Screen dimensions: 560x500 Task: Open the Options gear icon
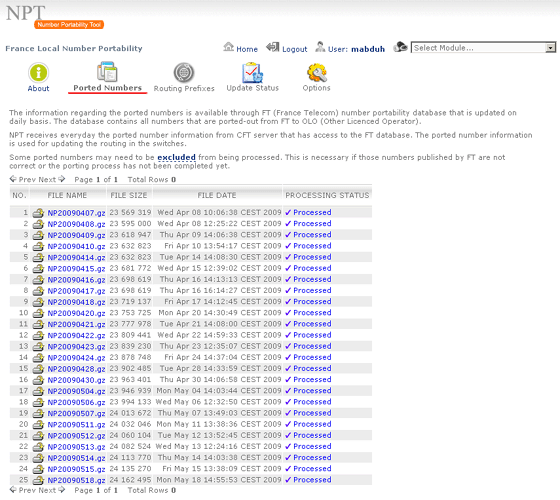tap(316, 72)
